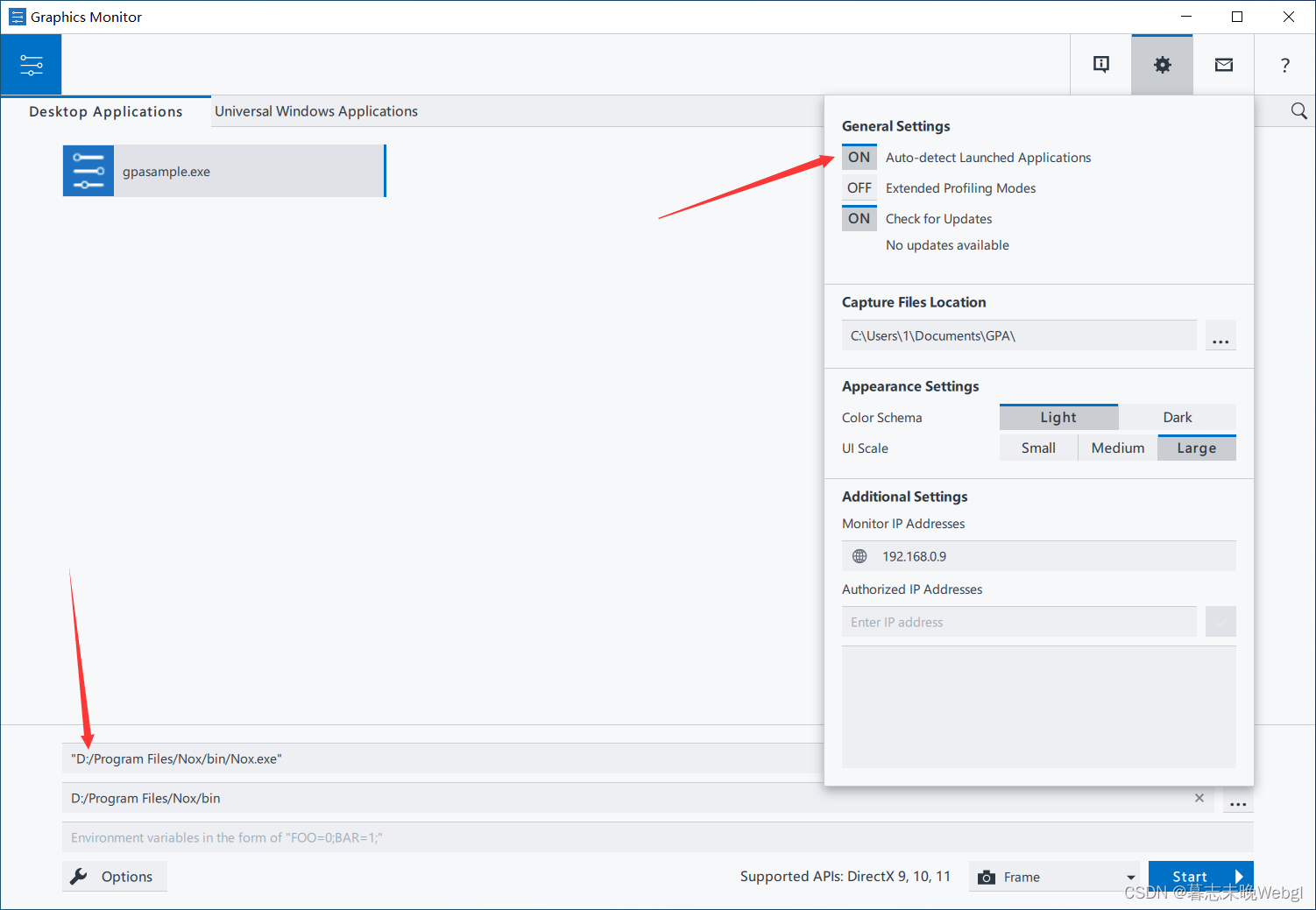Image resolution: width=1316 pixels, height=910 pixels.
Task: Open the Frame capture mode dropdown
Action: pyautogui.click(x=1054, y=877)
